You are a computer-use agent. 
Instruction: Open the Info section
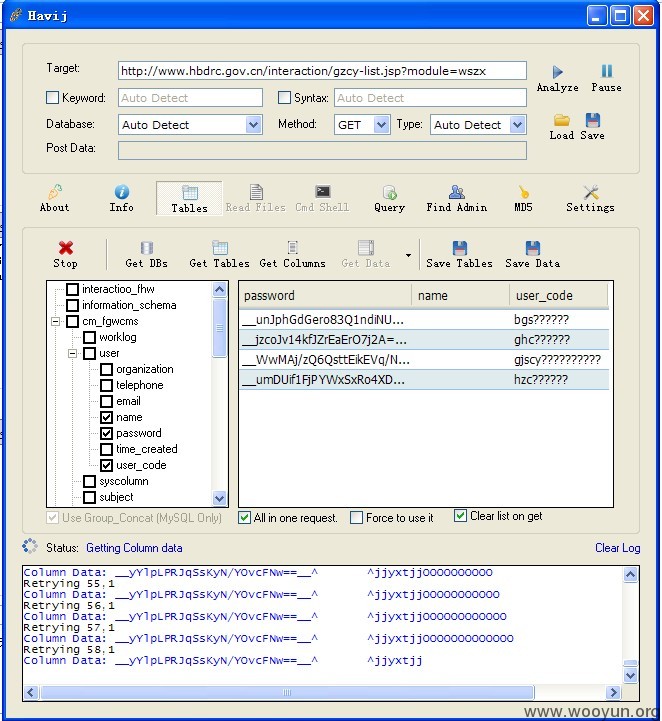tap(121, 199)
